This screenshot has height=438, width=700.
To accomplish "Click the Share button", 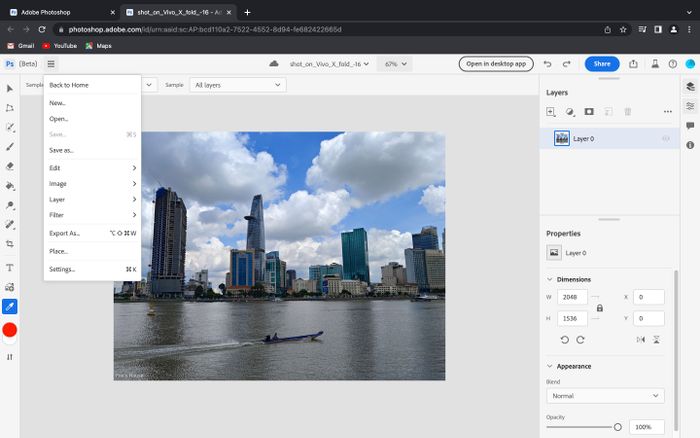I will [x=602, y=64].
